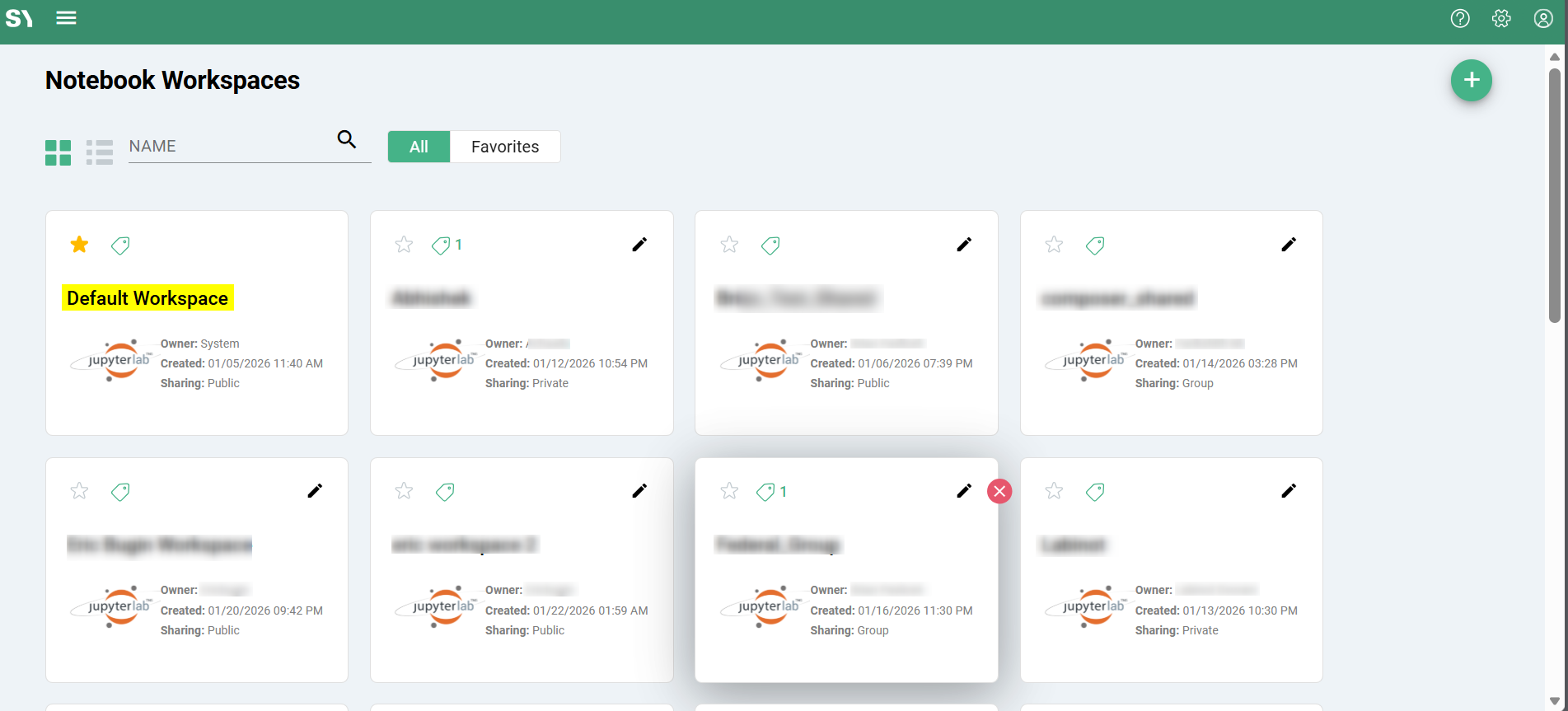Open the user account profile icon
The width and height of the screenshot is (1568, 711).
1543,18
